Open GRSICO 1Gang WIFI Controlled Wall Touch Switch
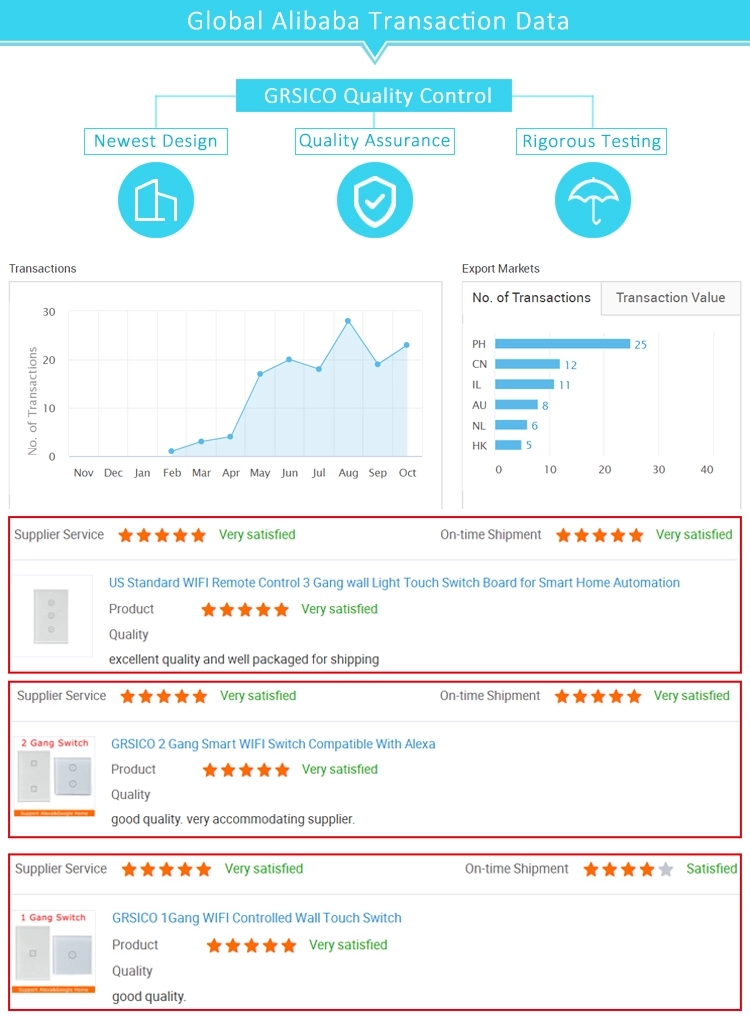This screenshot has height=1028, width=750. pyautogui.click(x=256, y=918)
